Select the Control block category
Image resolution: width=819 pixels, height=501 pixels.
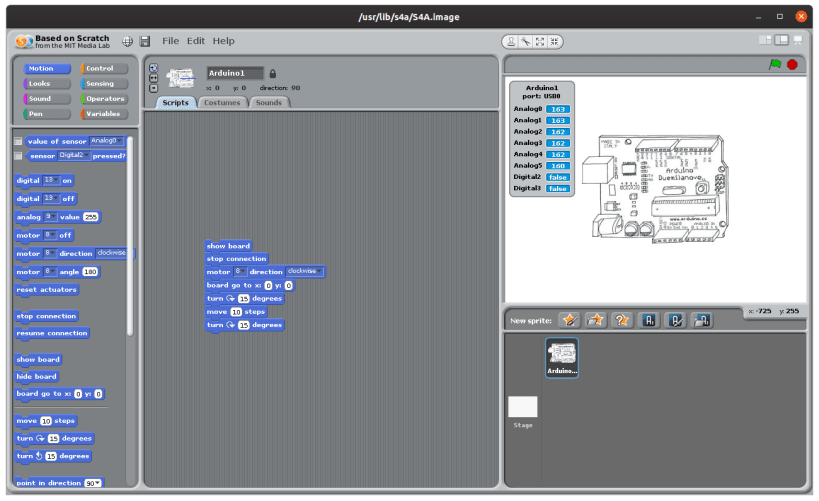coord(104,68)
